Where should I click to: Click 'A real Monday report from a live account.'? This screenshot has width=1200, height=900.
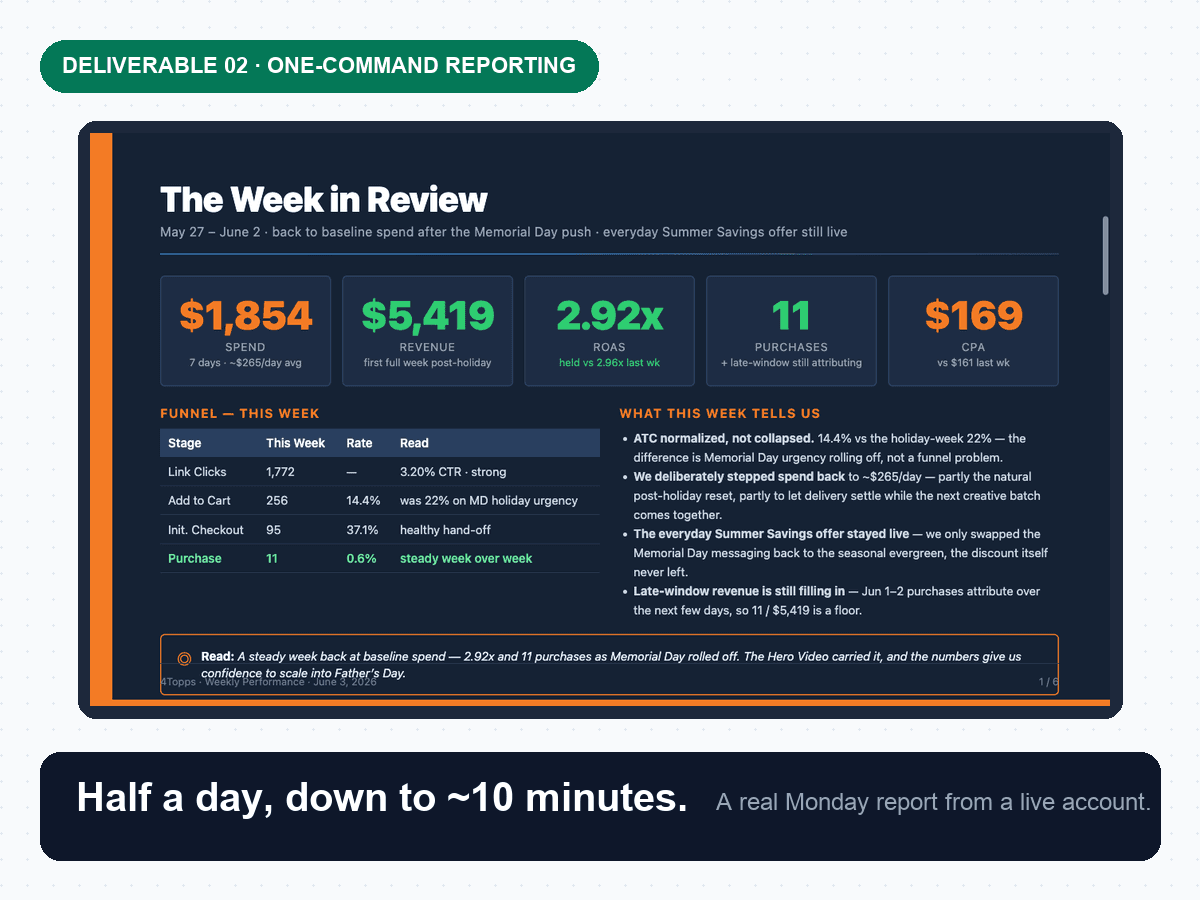point(933,802)
